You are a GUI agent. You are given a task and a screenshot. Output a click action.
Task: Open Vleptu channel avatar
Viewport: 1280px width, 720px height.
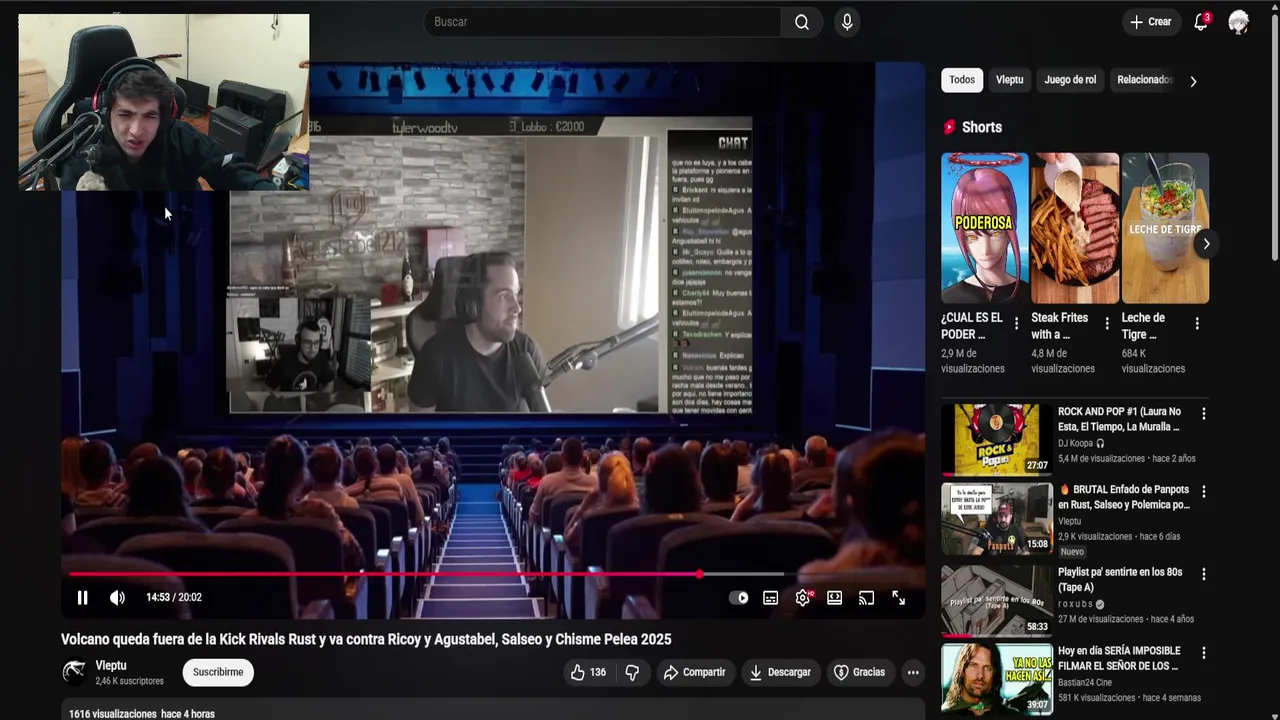pos(74,672)
